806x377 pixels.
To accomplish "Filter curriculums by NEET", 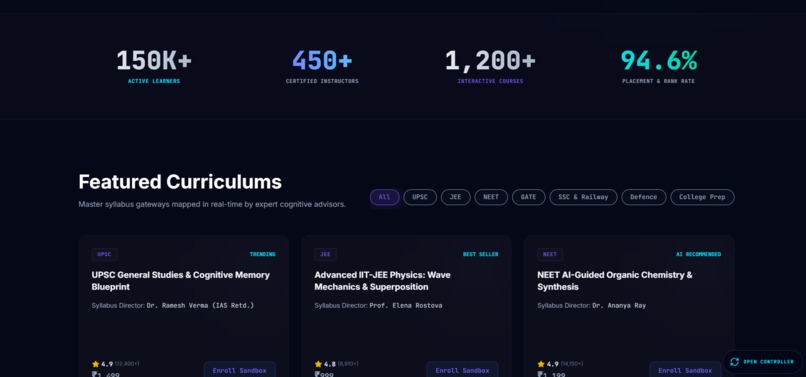I will [491, 197].
